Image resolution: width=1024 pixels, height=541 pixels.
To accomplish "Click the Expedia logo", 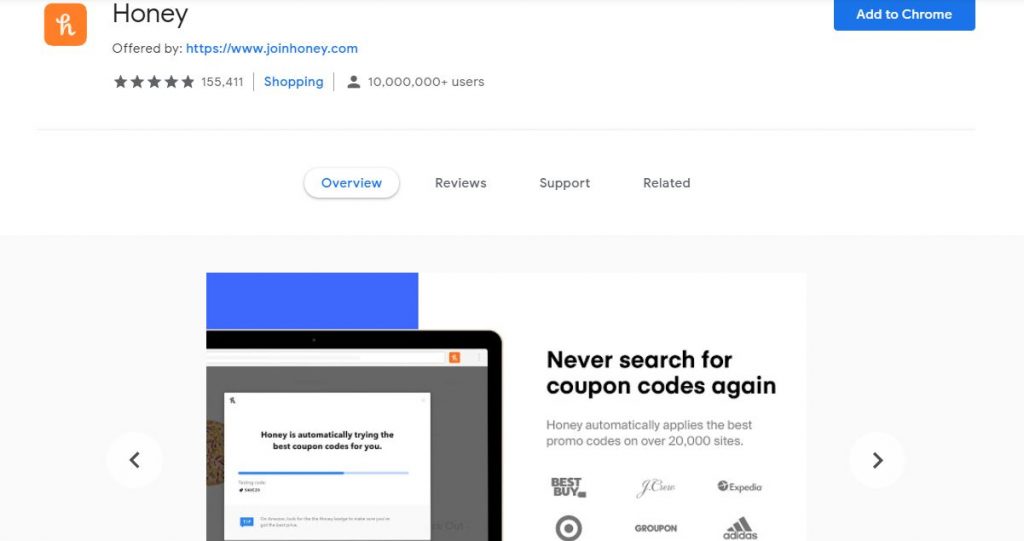I will (x=739, y=487).
